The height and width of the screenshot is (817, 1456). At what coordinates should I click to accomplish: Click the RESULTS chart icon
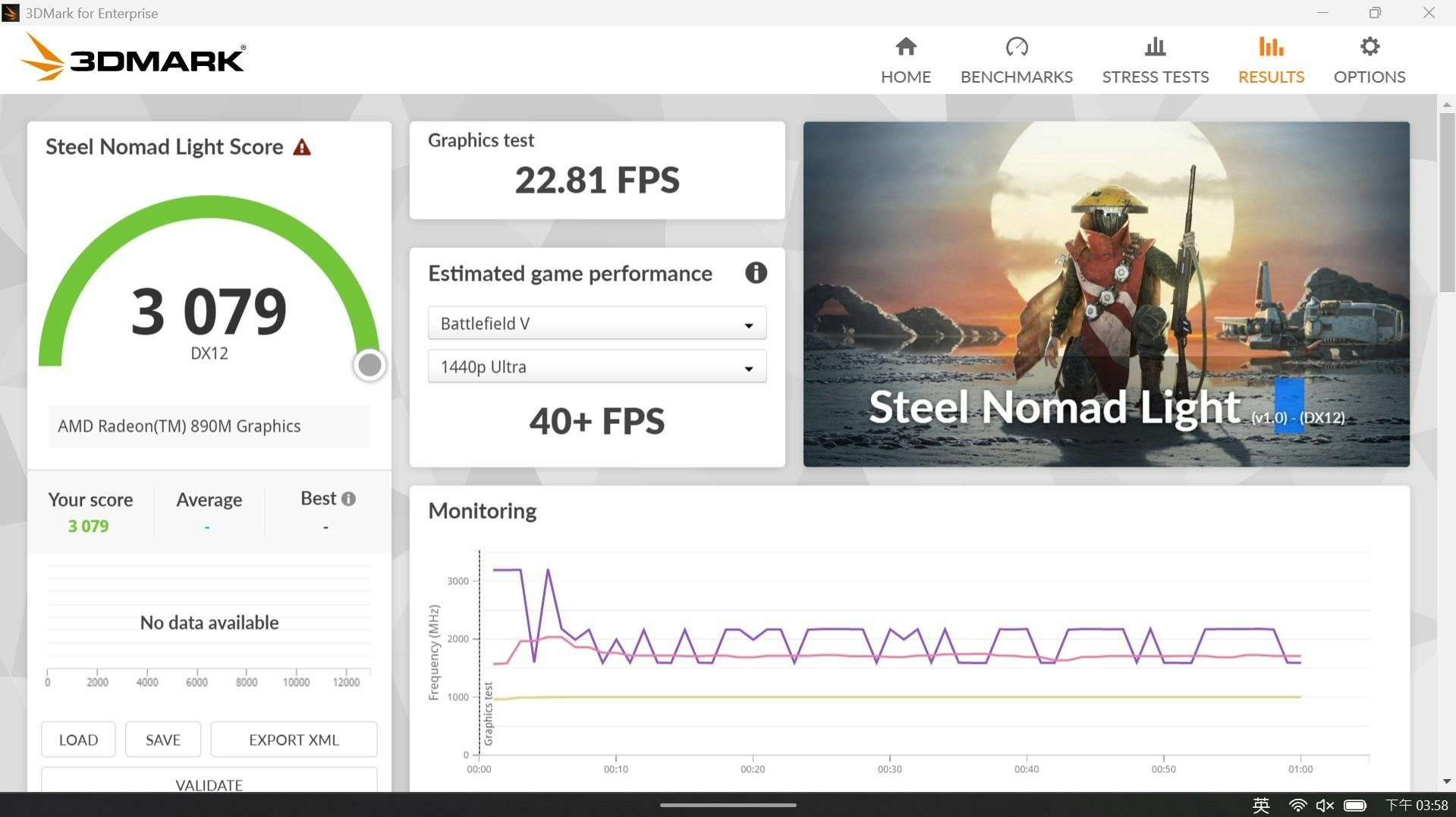click(1271, 47)
